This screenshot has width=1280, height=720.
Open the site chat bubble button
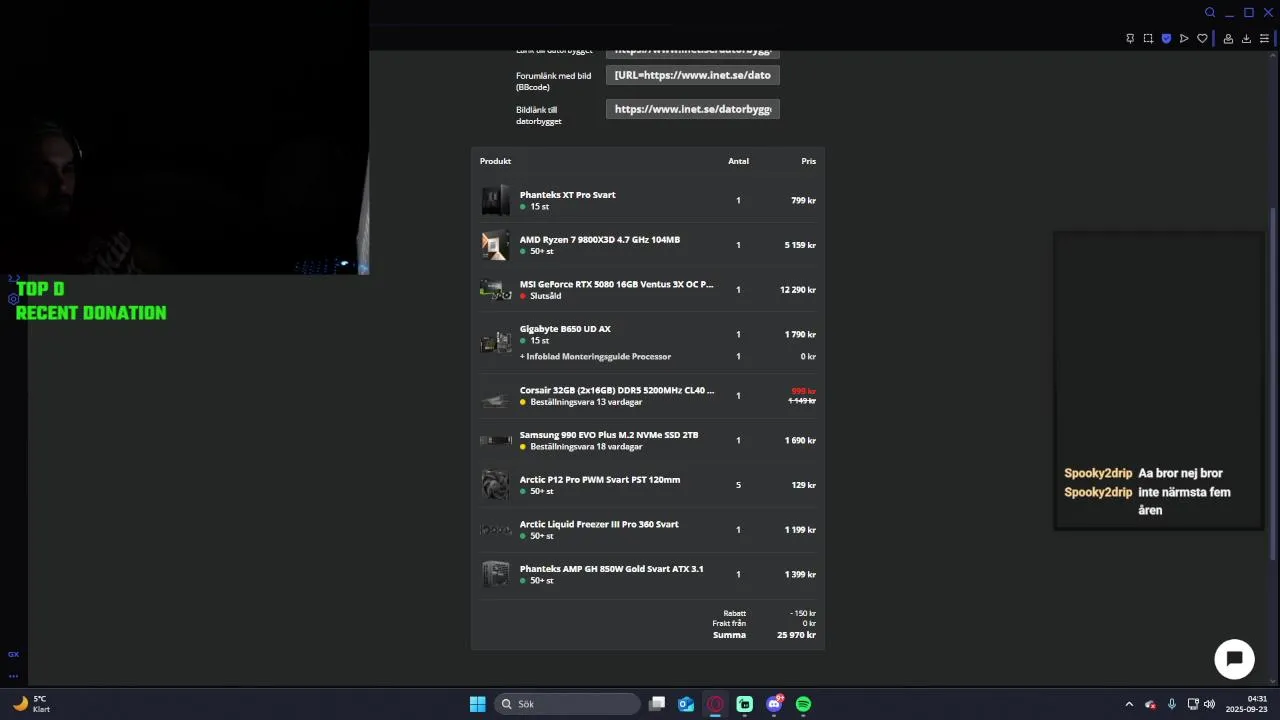(1234, 659)
